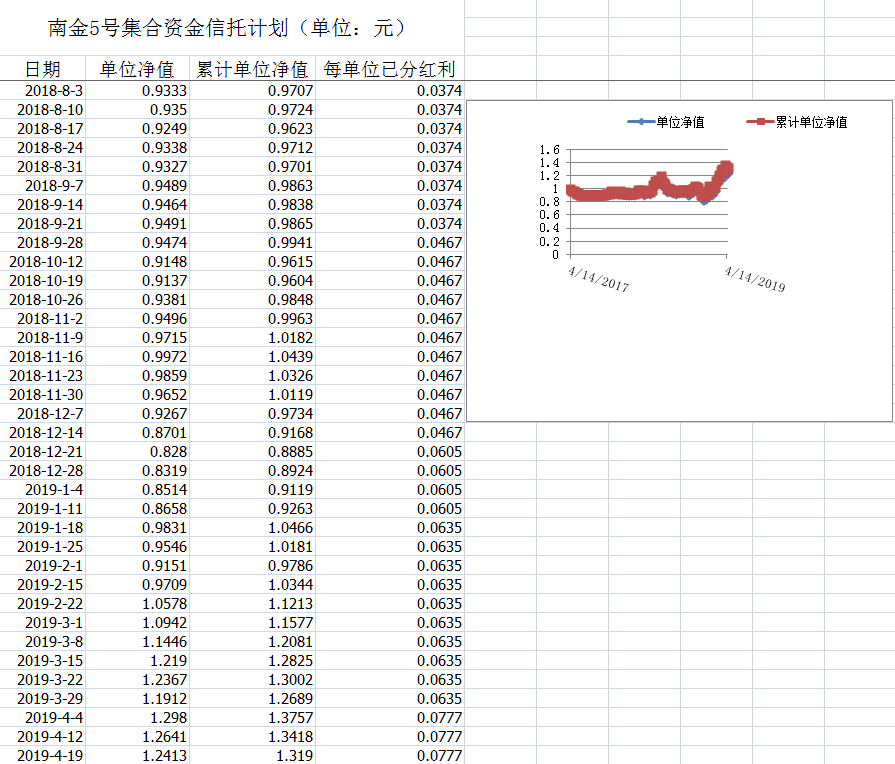Select the date cell 2019-2-1

pyautogui.click(x=43, y=565)
